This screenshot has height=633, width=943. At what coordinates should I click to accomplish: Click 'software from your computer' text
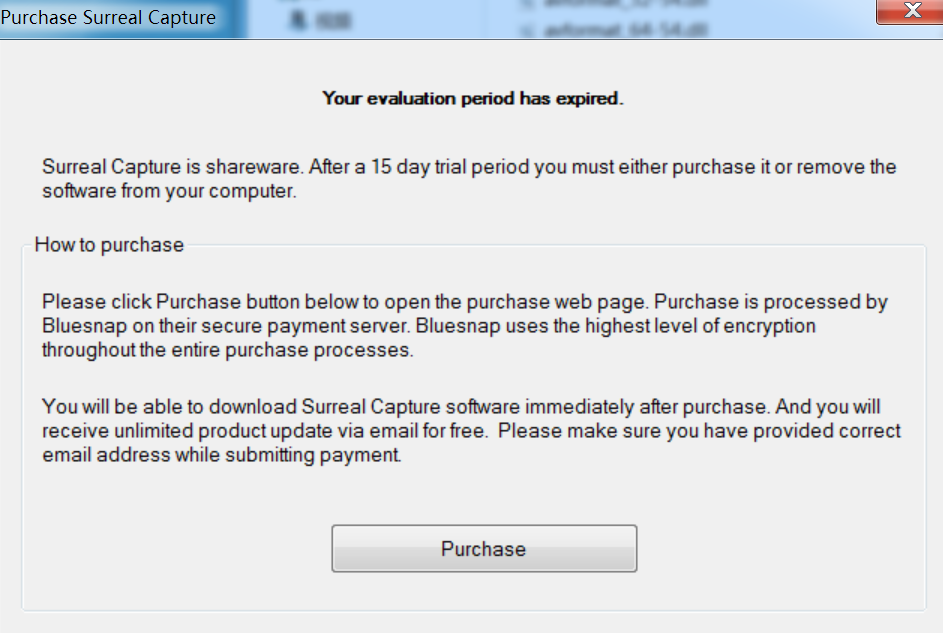point(169,191)
